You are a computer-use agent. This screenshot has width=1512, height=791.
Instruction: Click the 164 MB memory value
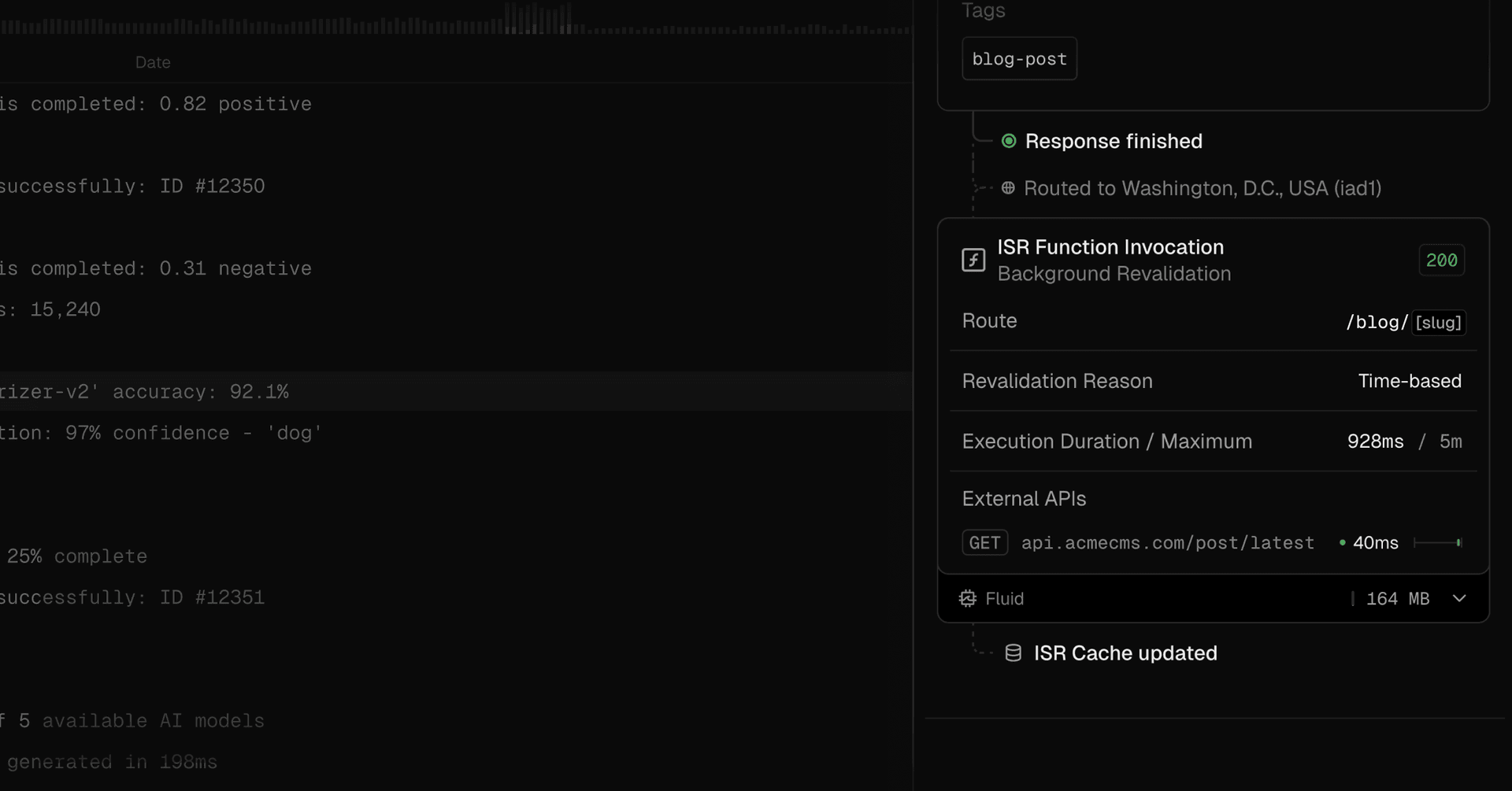tap(1397, 599)
